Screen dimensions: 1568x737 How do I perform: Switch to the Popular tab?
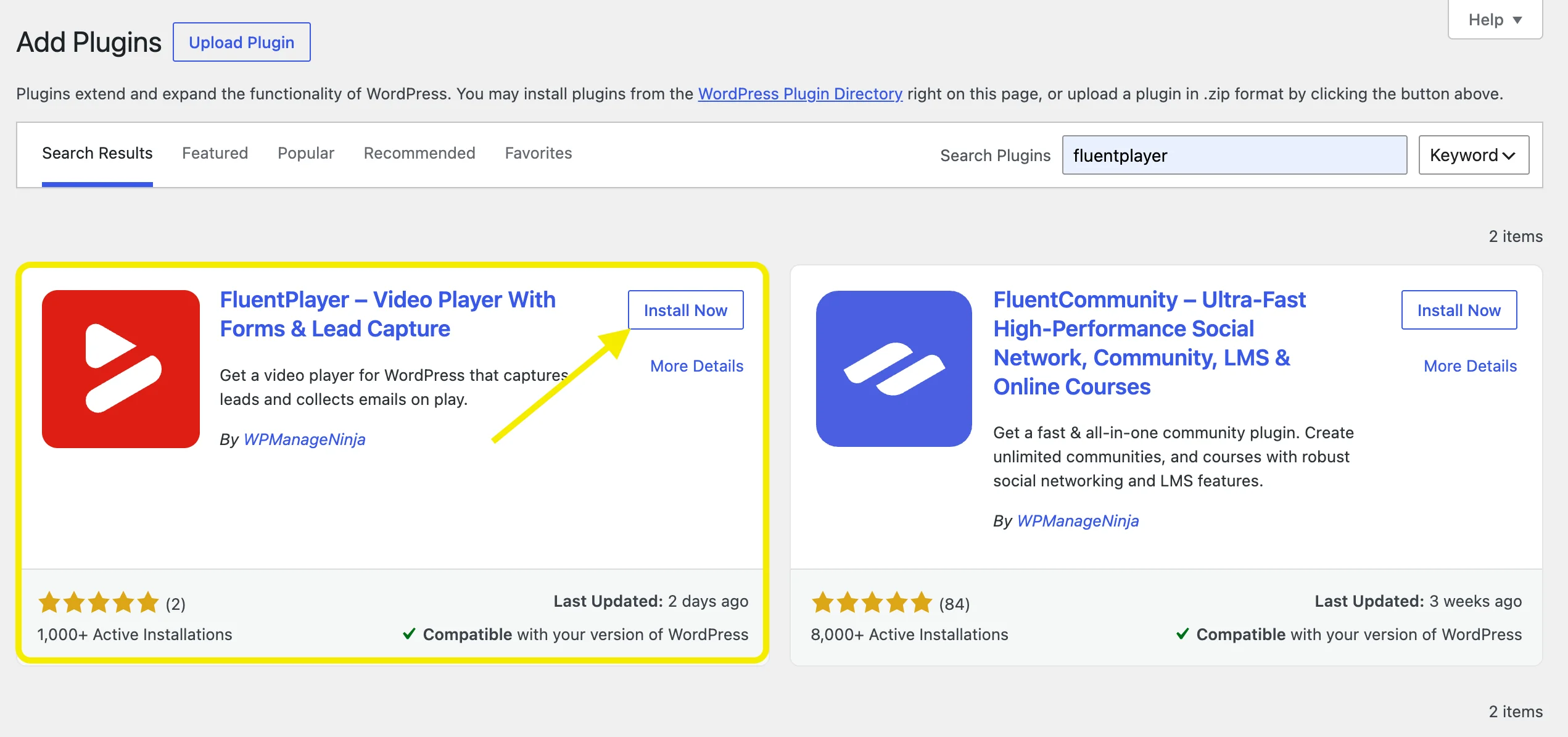305,153
